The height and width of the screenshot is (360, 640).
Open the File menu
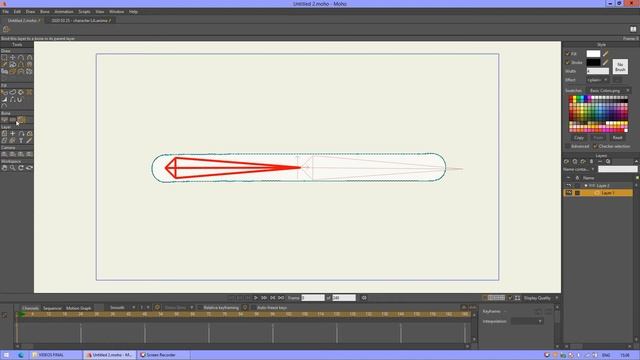(5, 12)
